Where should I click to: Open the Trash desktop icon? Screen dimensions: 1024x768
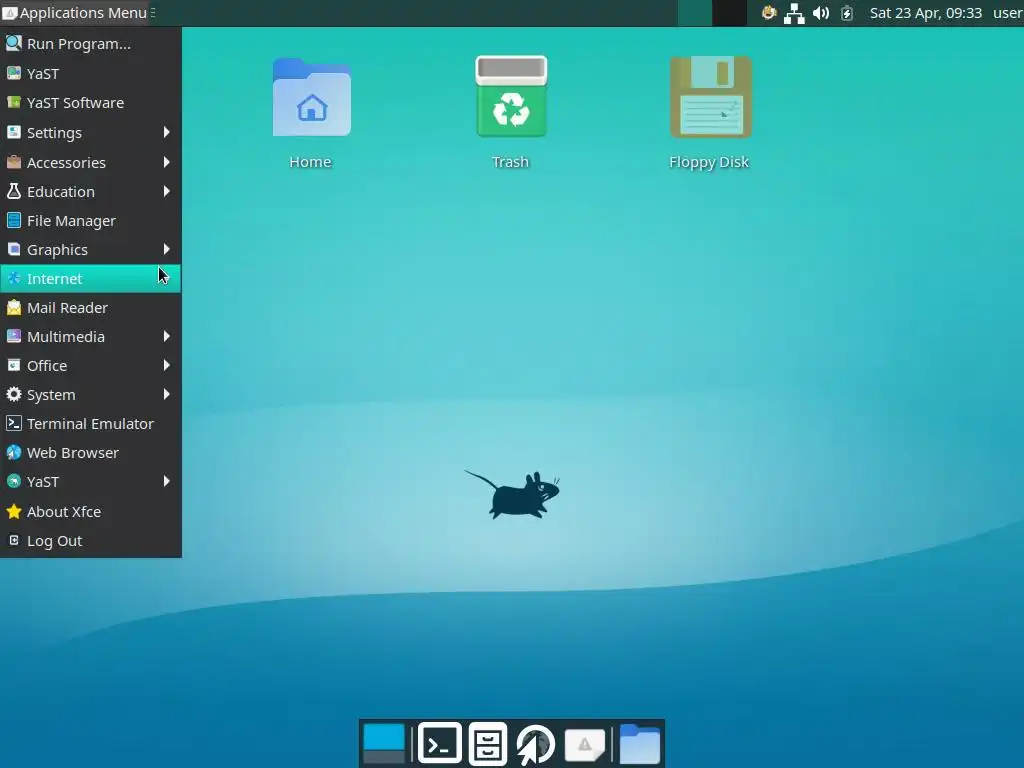[511, 97]
